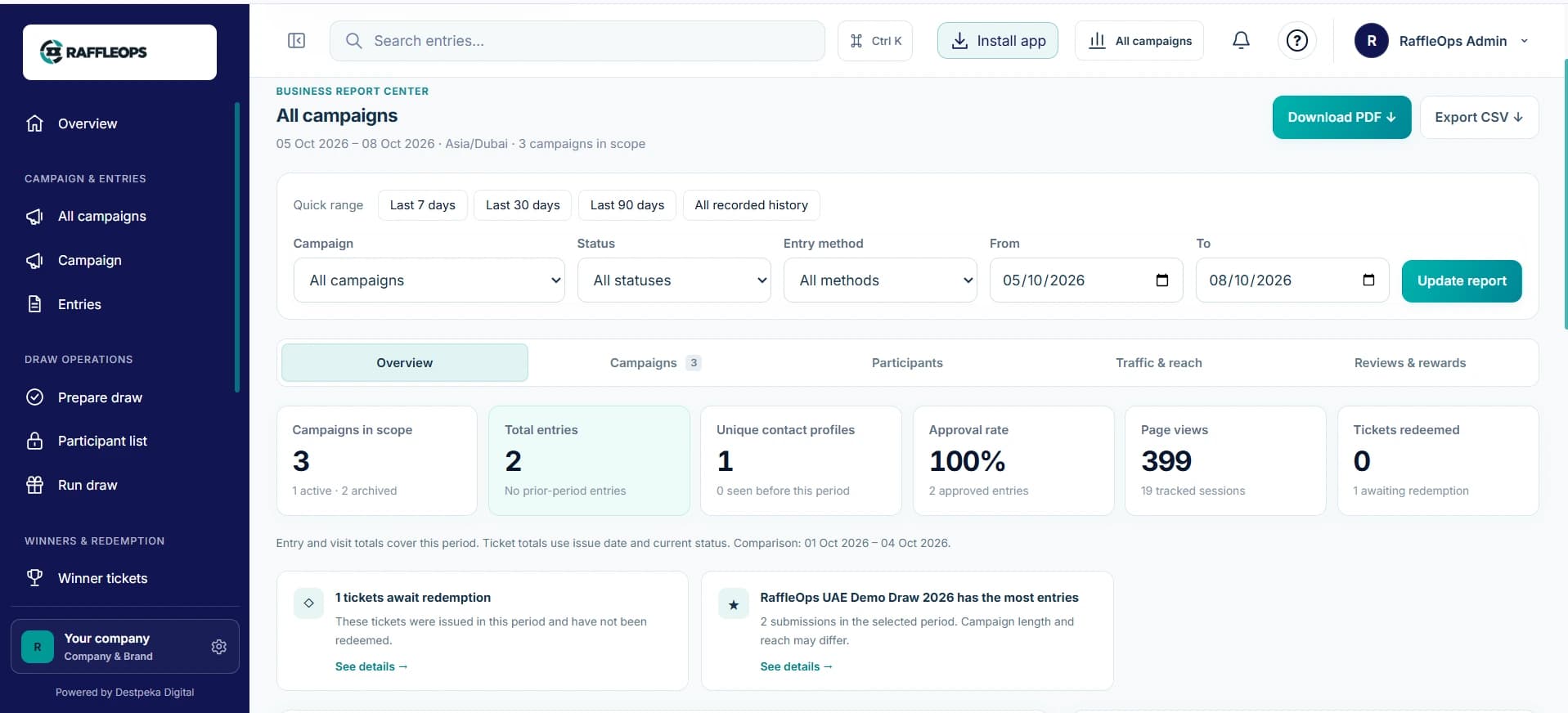Click the Run draw gift icon
This screenshot has width=1568, height=713.
pyautogui.click(x=34, y=485)
